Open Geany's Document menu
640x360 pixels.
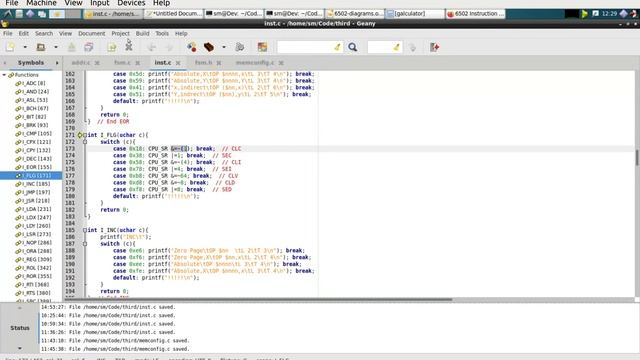coord(91,33)
